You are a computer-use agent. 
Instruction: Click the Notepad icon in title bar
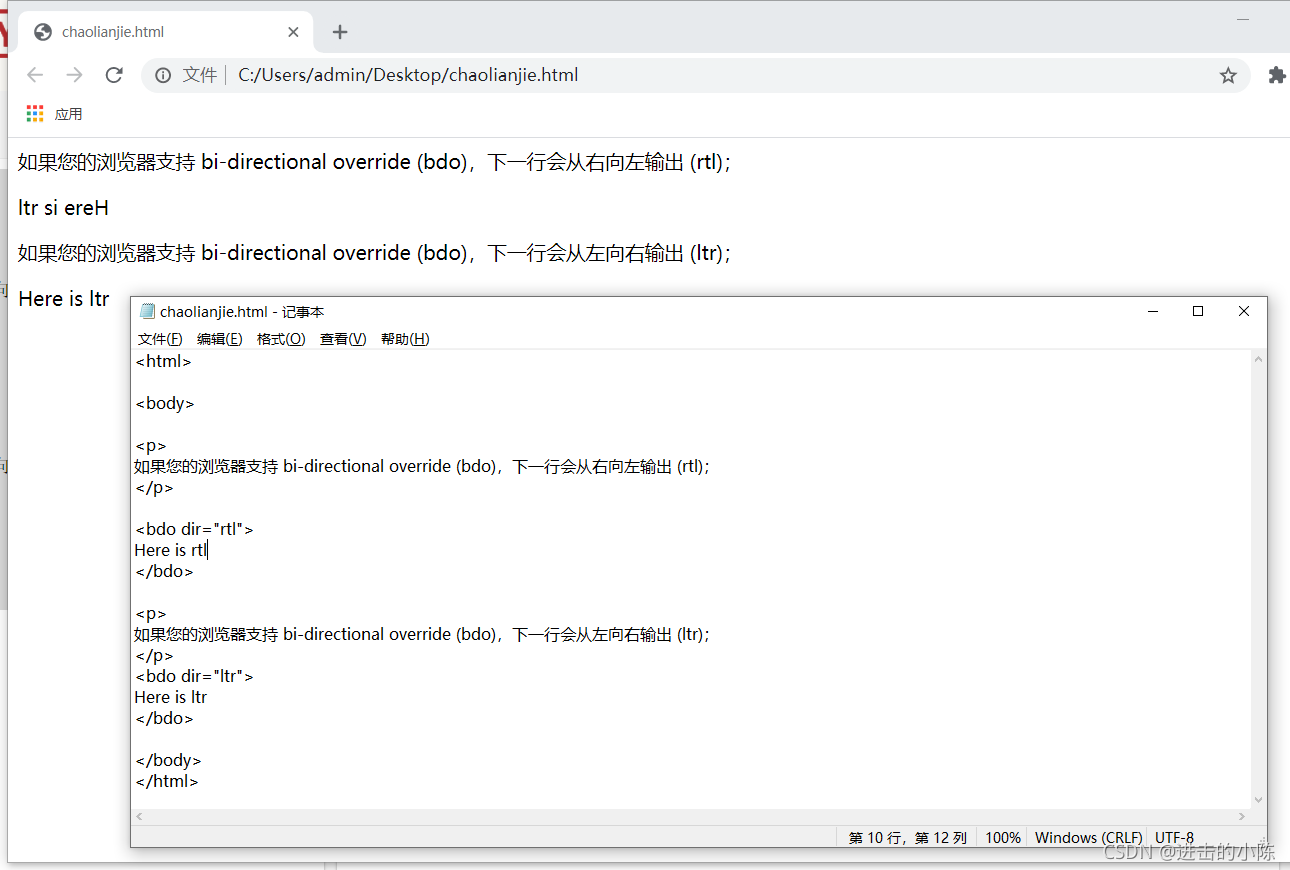(147, 312)
